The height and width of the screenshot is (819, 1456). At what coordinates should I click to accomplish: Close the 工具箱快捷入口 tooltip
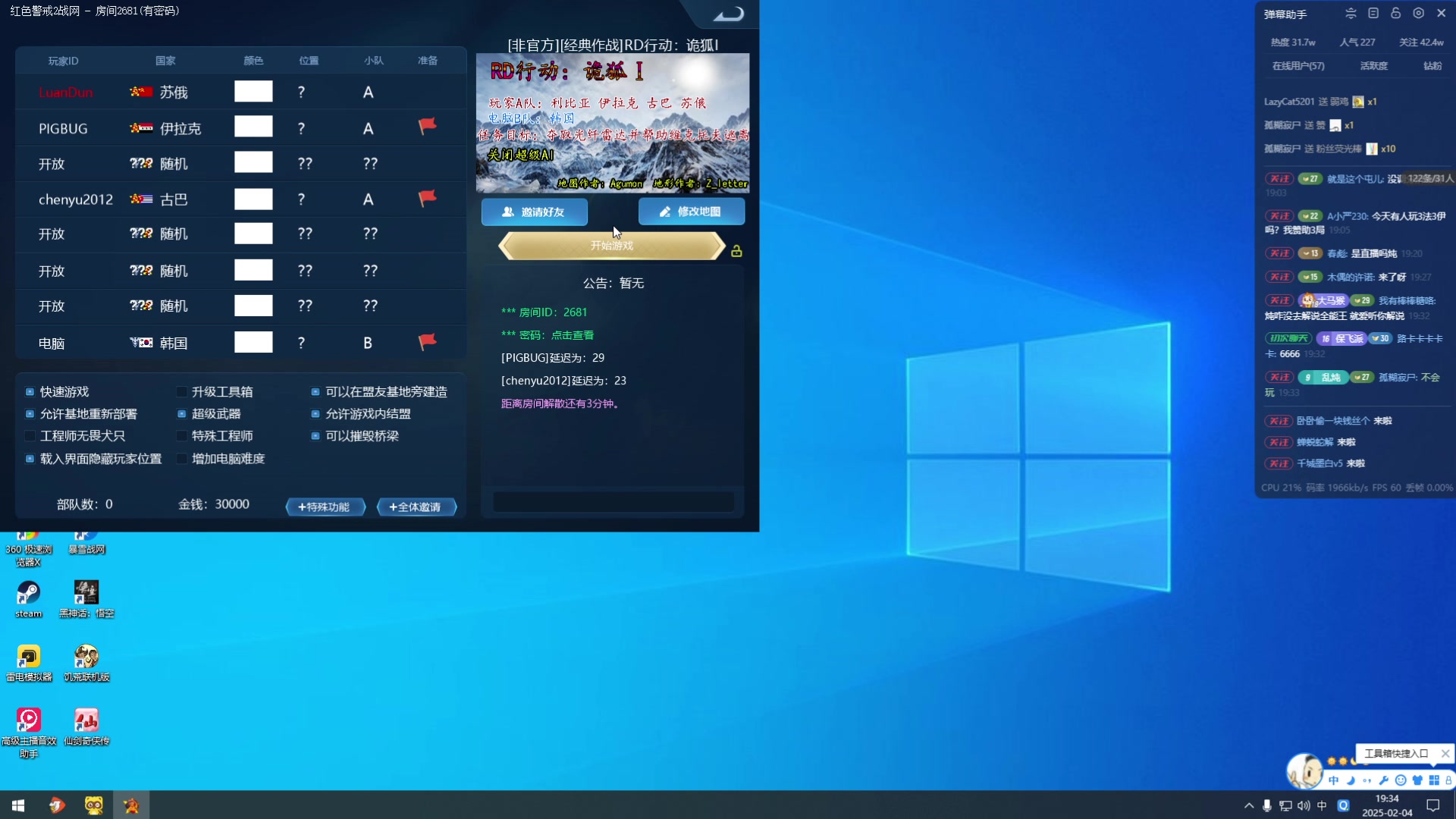coord(1445,753)
